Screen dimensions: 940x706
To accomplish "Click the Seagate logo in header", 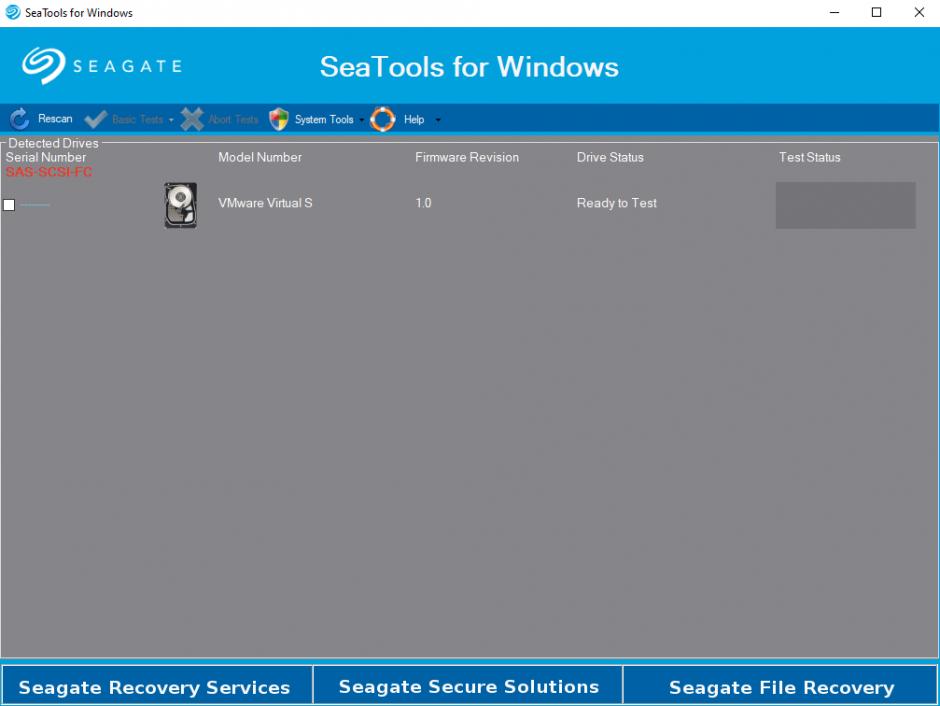I will coord(102,65).
